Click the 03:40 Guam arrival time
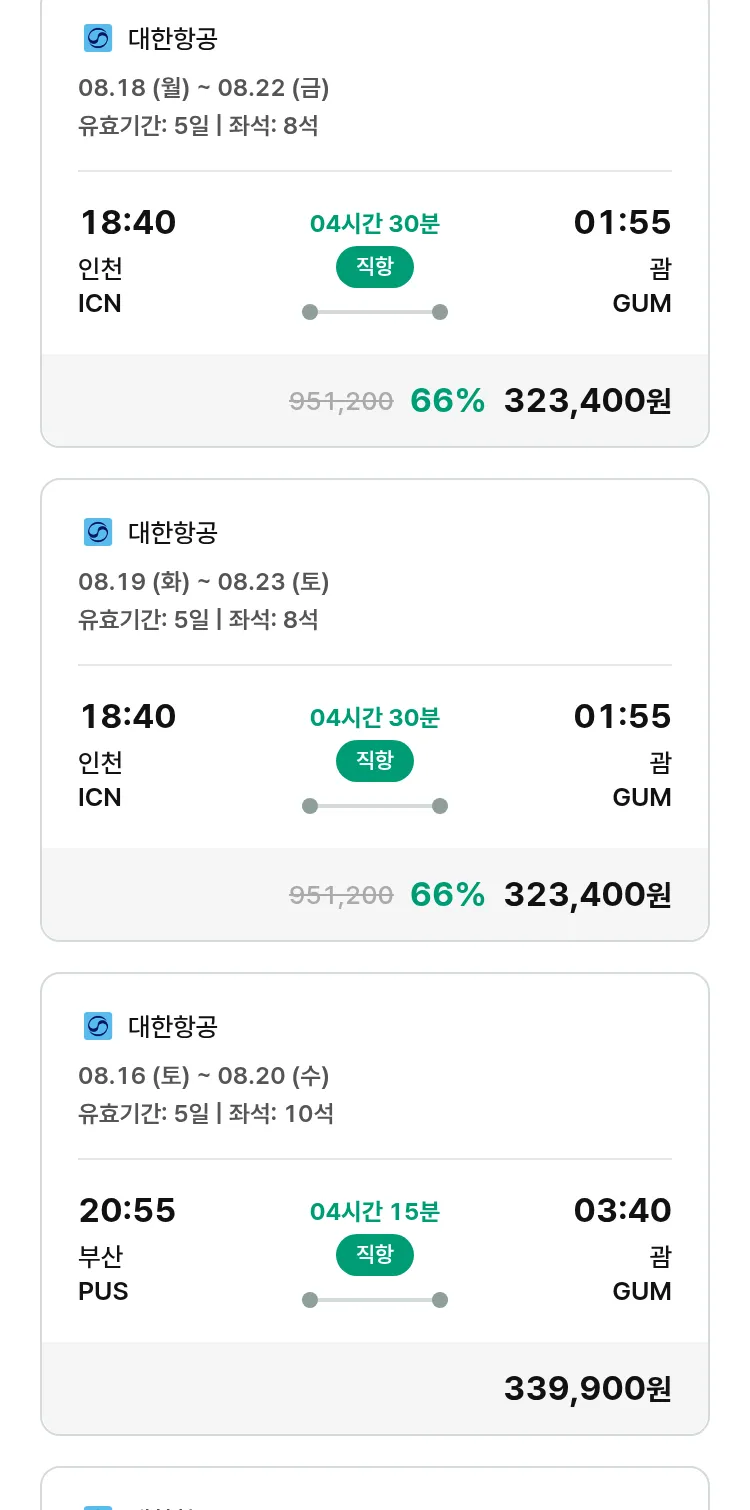Image resolution: width=750 pixels, height=1510 pixels. click(622, 1211)
